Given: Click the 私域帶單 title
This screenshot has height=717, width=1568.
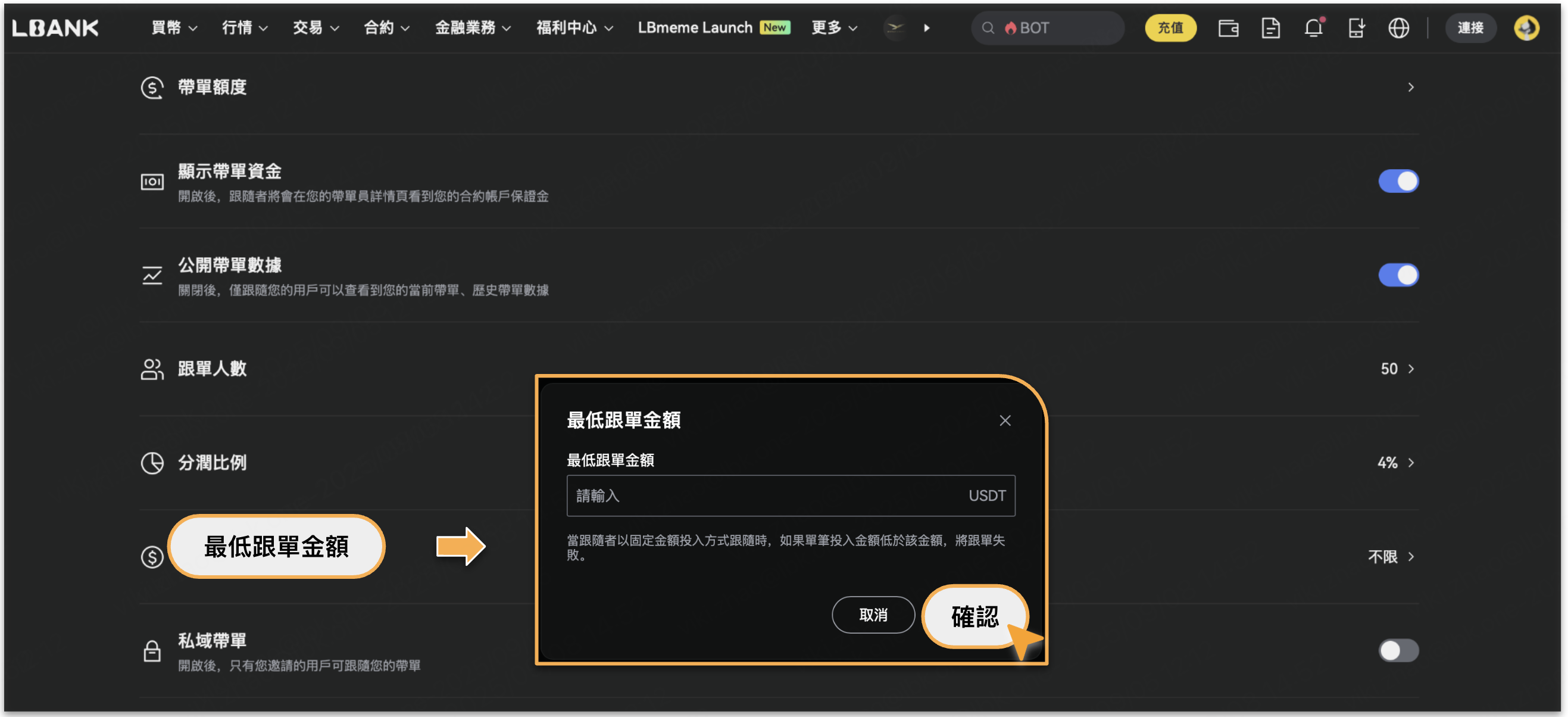Looking at the screenshot, I should pyautogui.click(x=212, y=640).
